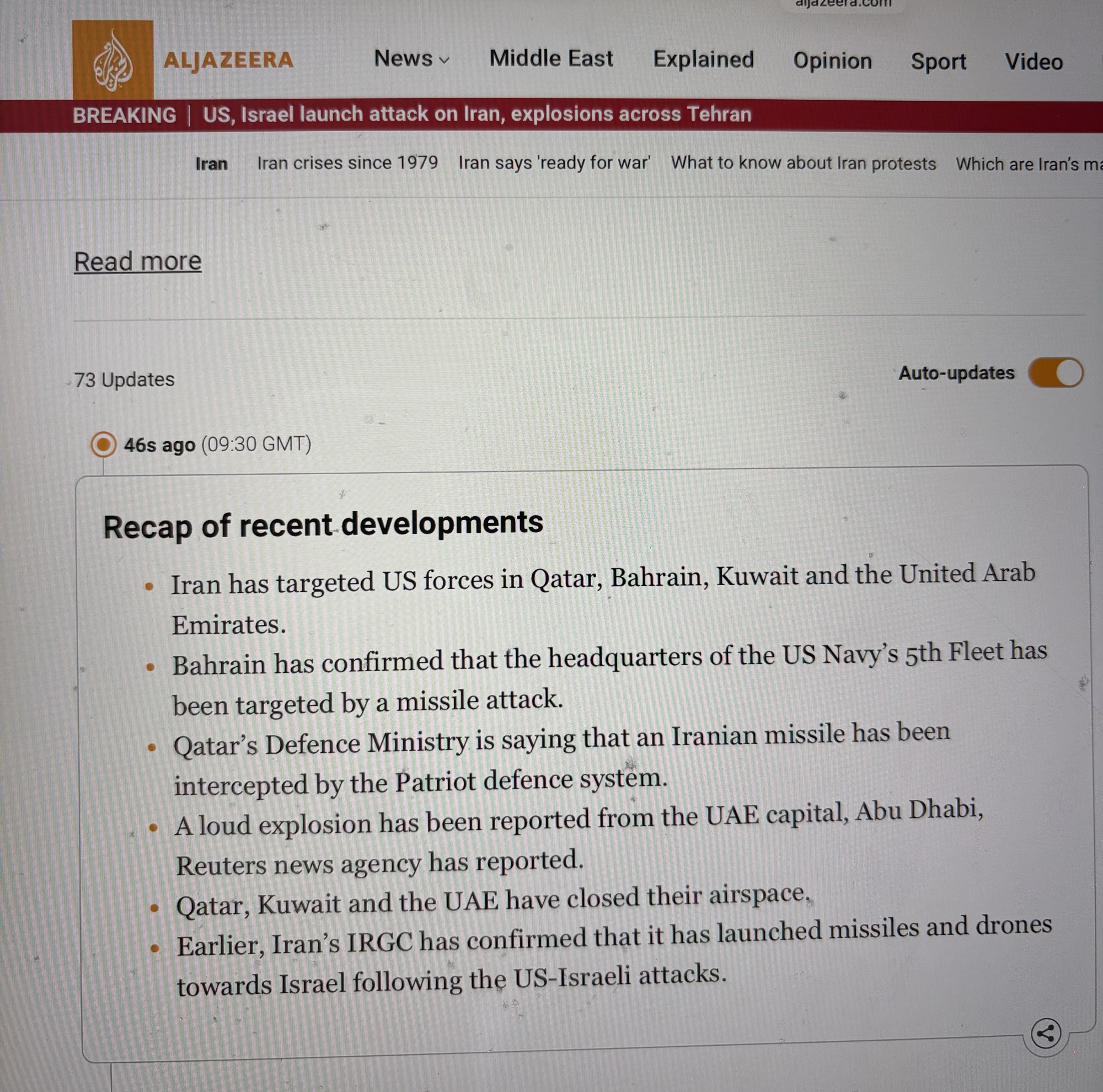Expand the News dropdown chevron

click(x=445, y=60)
